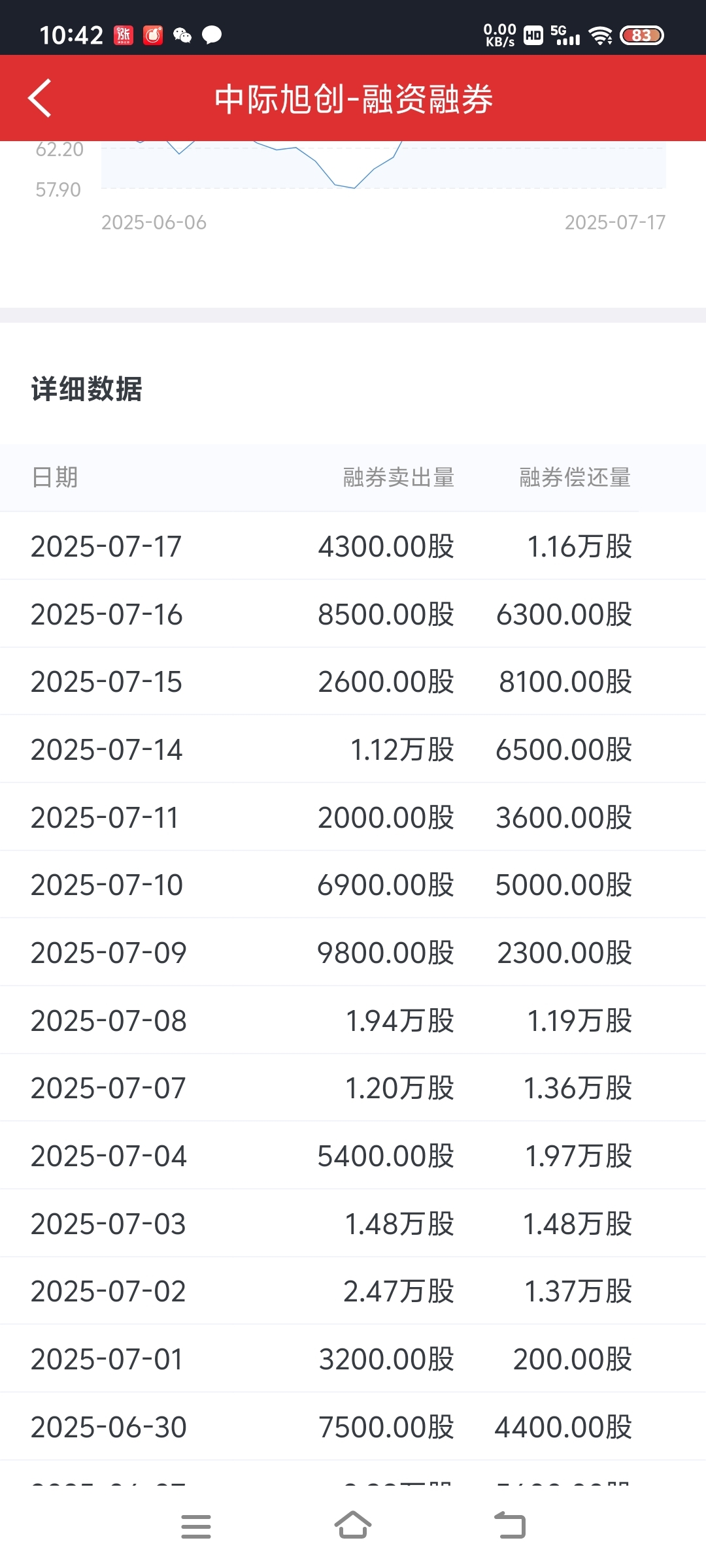This screenshot has height=1568, width=706.
Task: Tap the 2025-06-06 chart start date label
Action: (154, 223)
